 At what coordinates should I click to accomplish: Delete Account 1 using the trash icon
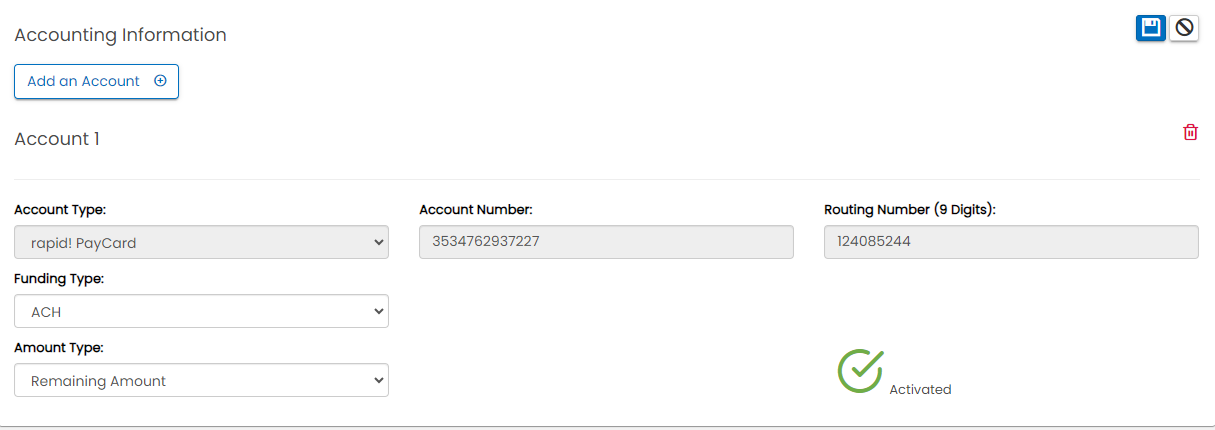click(1190, 132)
